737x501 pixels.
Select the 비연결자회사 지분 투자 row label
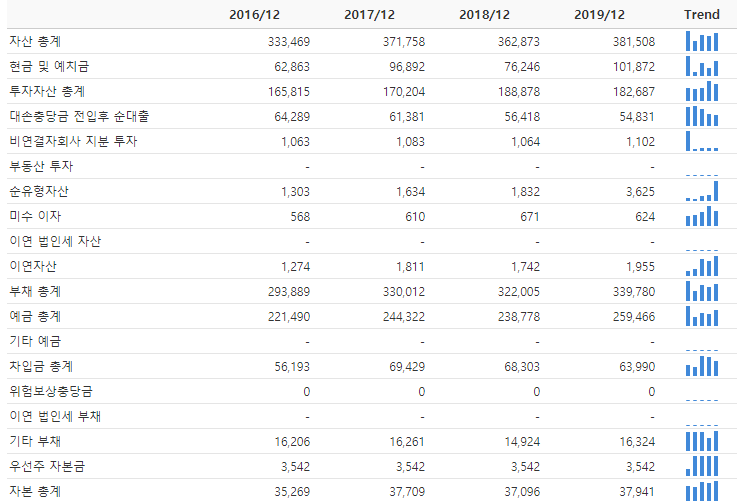click(73, 141)
